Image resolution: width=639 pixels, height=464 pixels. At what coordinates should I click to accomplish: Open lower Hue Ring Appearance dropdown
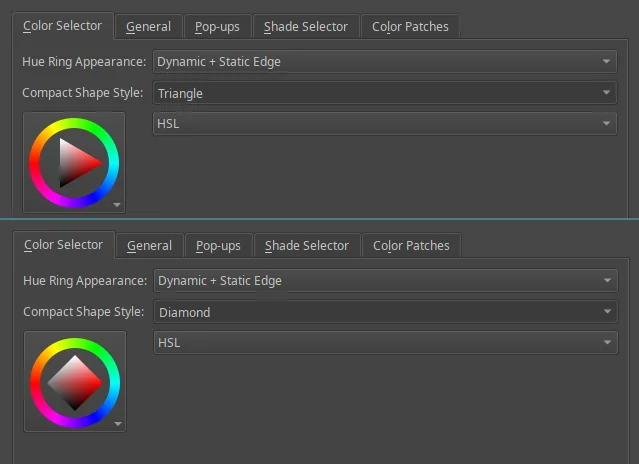coord(386,281)
